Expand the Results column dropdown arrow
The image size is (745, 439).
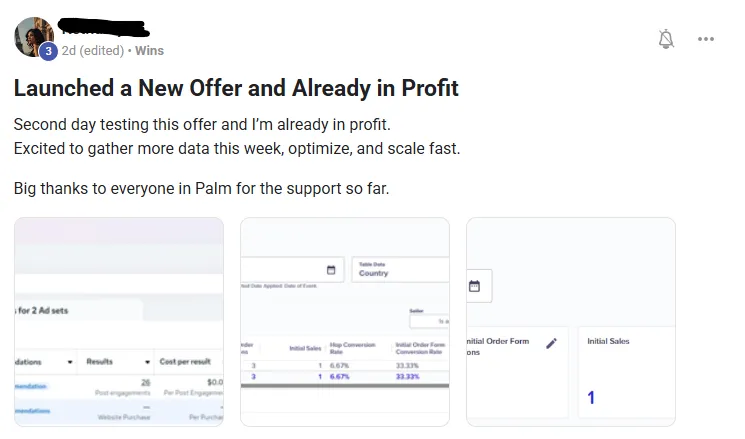coord(148,361)
